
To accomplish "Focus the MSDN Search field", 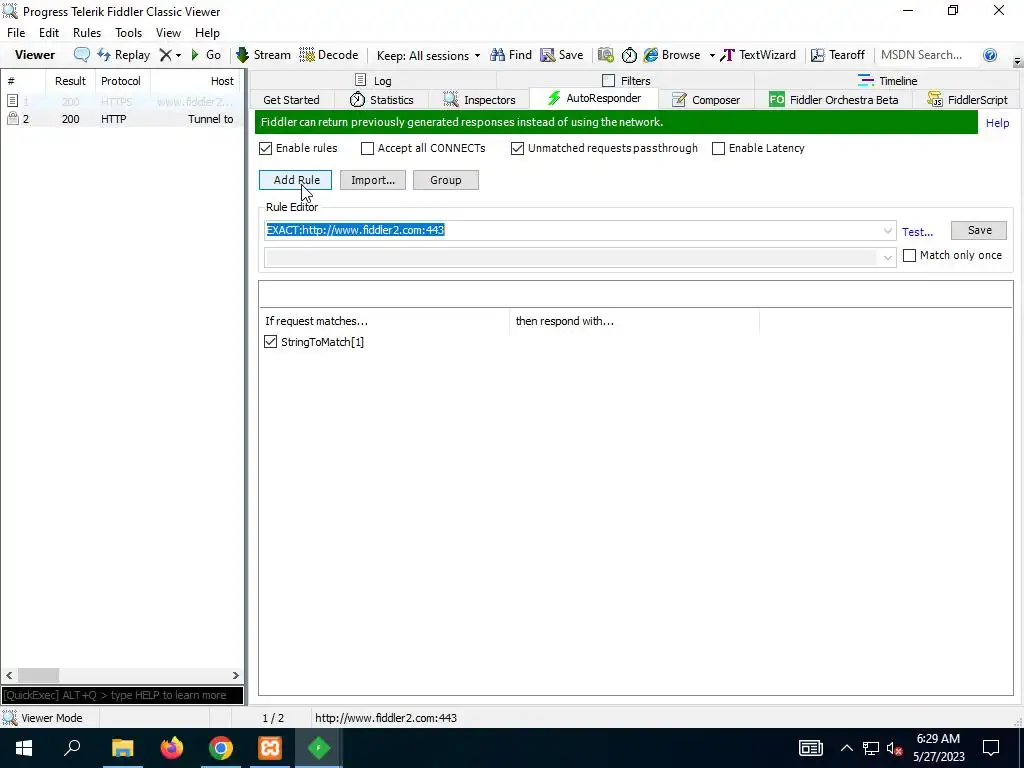I will point(926,55).
